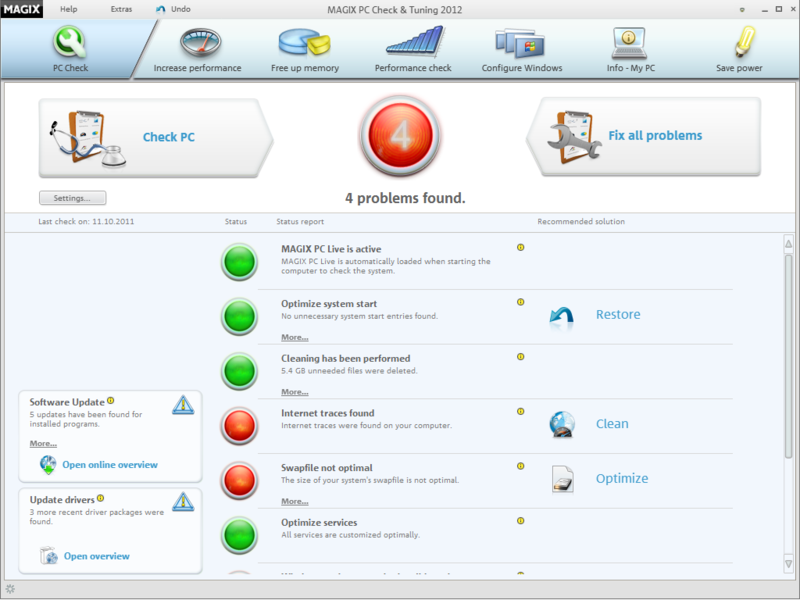Open the Free up memory tab
This screenshot has height=600, width=800.
pos(305,49)
